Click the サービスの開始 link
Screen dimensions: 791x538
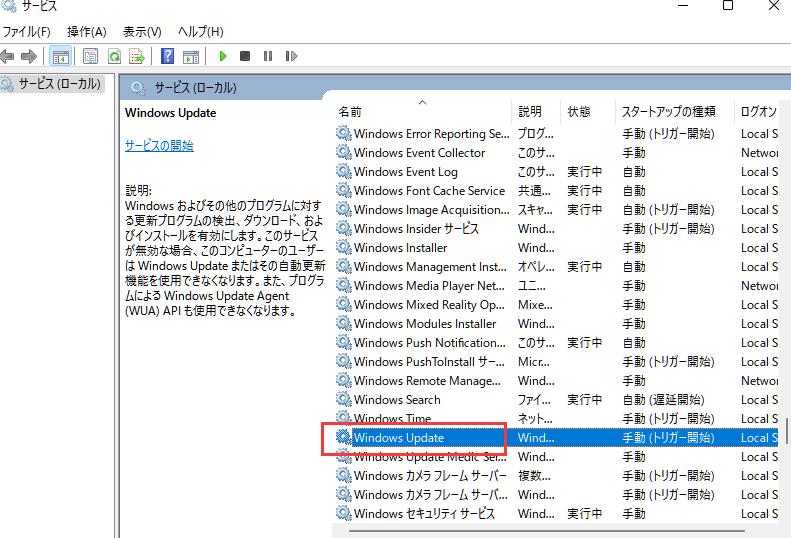click(159, 146)
